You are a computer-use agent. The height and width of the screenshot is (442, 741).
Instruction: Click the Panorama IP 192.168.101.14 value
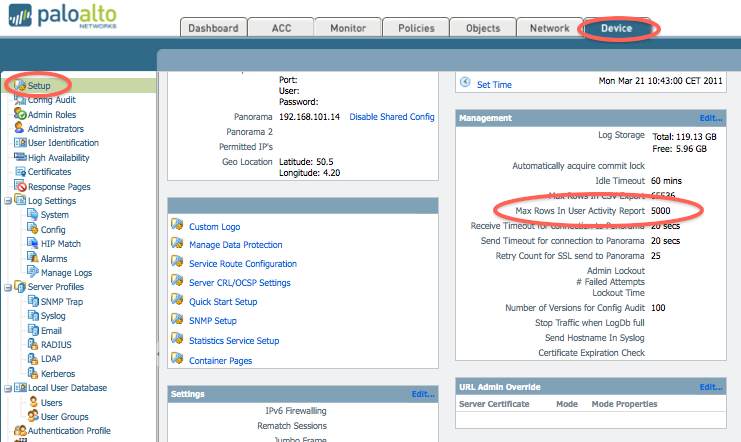pos(309,117)
